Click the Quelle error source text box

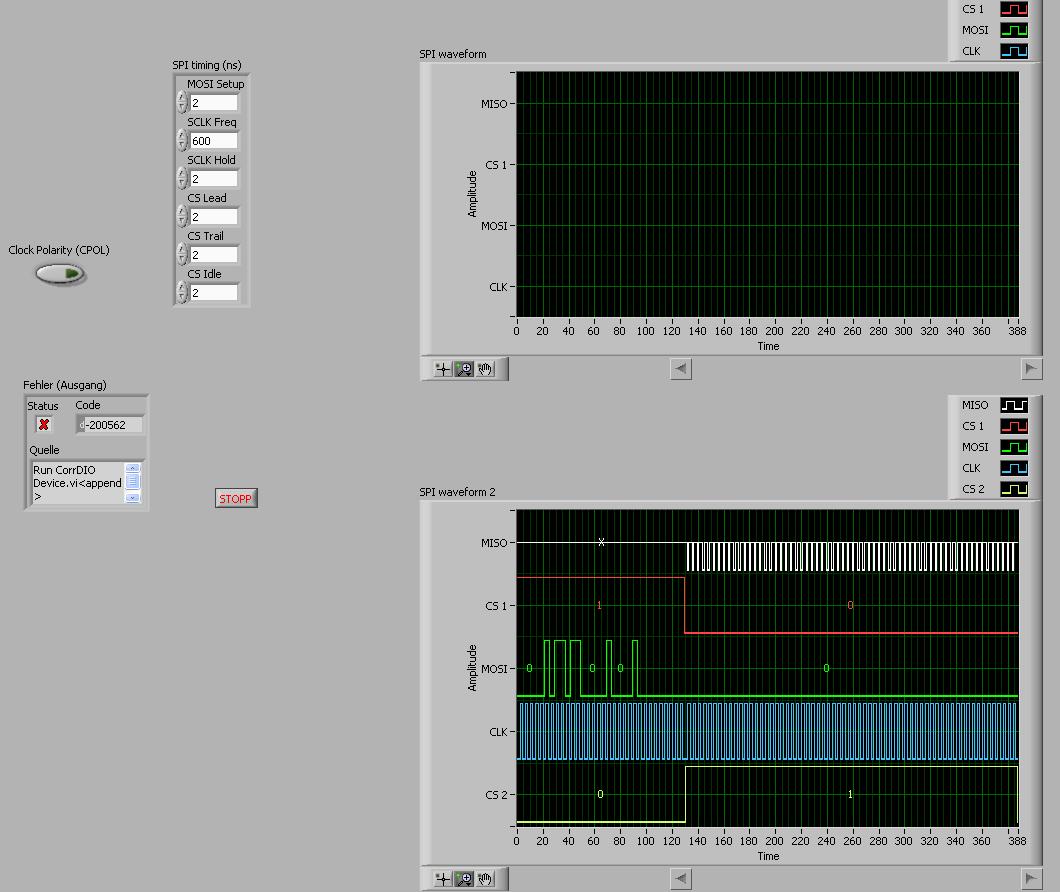[78, 483]
